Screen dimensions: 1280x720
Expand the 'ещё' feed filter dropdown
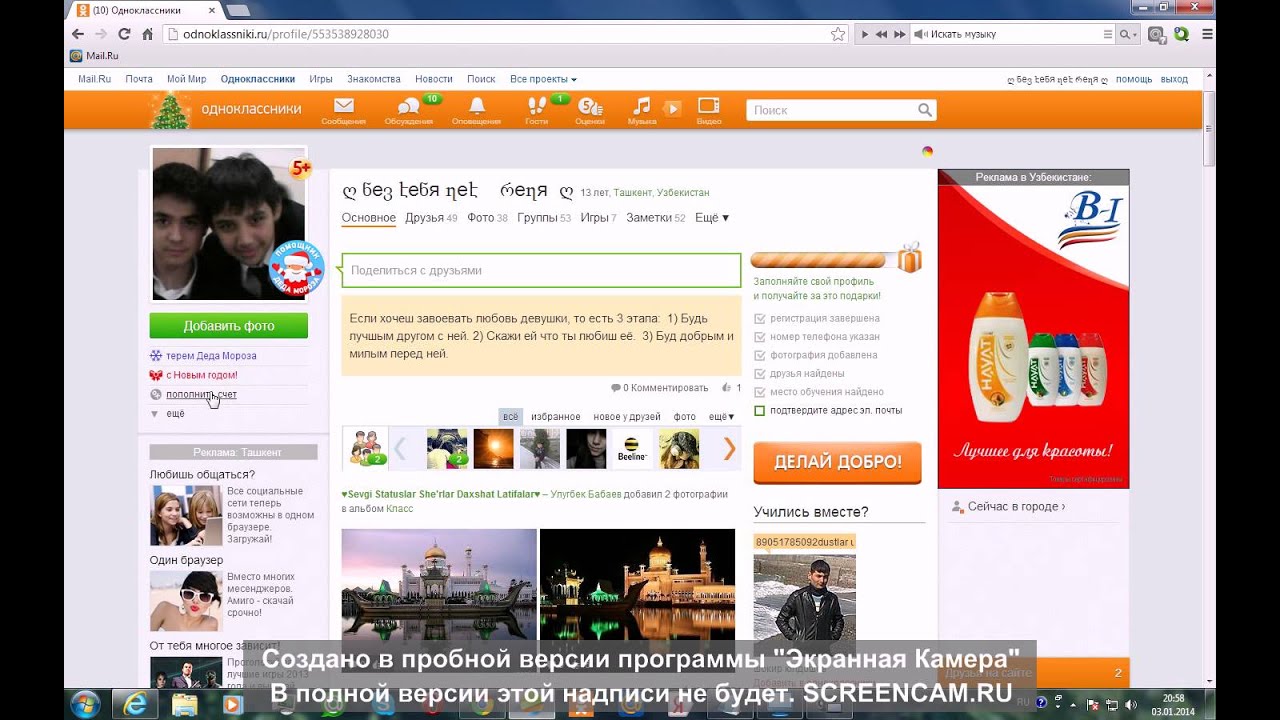click(721, 416)
